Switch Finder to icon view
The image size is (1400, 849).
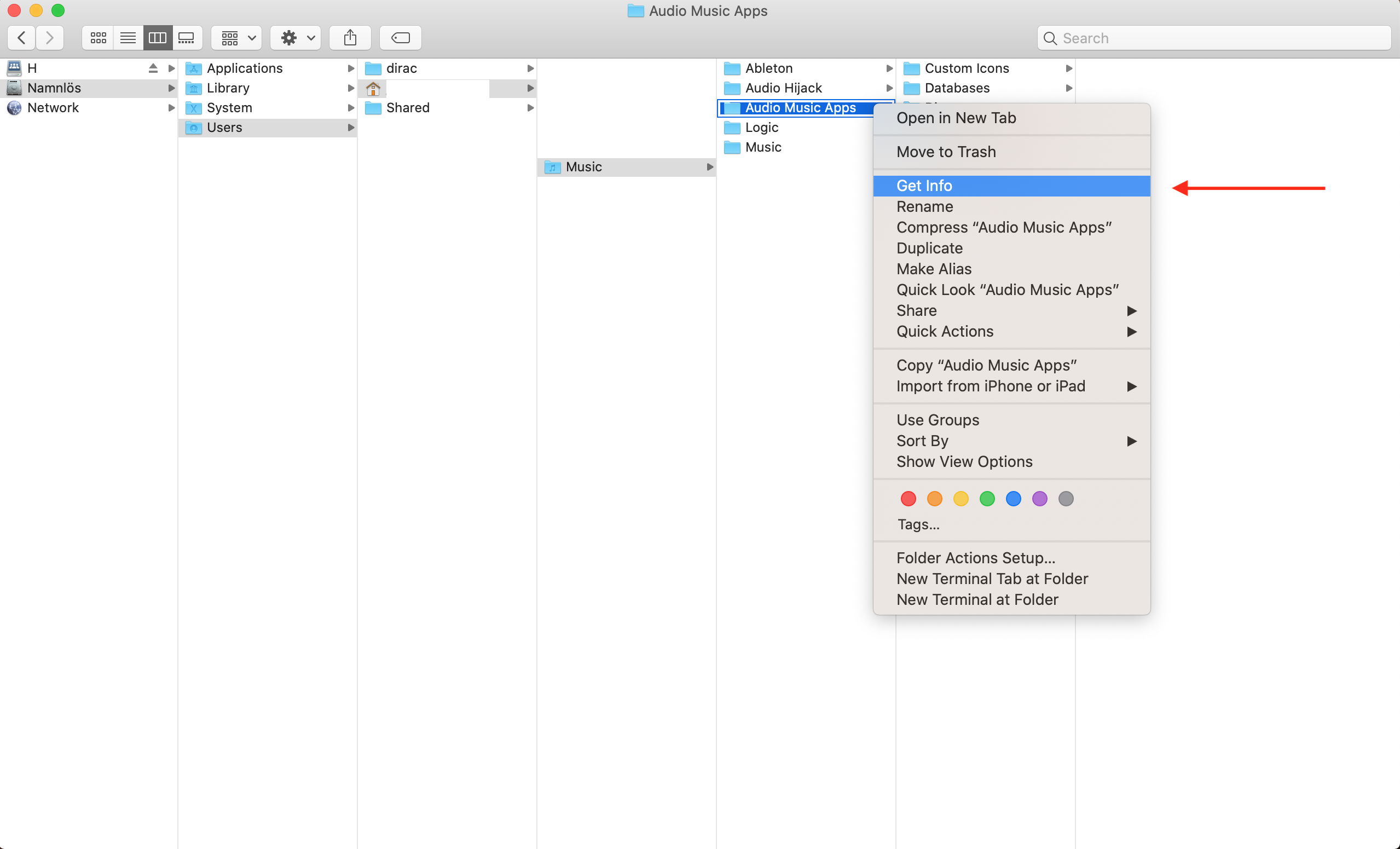98,38
